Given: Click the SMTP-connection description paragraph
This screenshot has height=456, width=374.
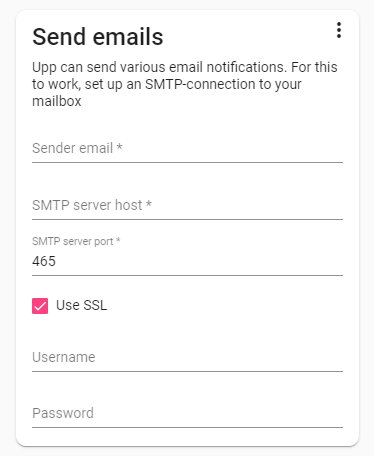Looking at the screenshot, I should (185, 84).
